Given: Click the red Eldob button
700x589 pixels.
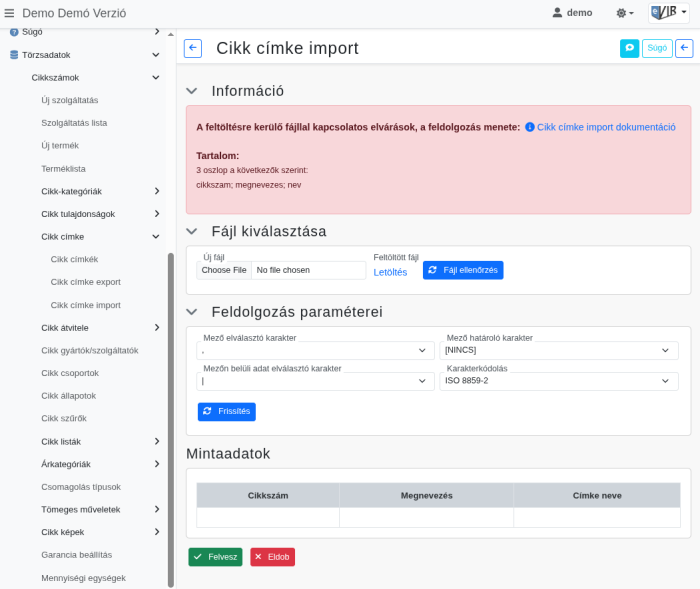Looking at the screenshot, I should [272, 557].
